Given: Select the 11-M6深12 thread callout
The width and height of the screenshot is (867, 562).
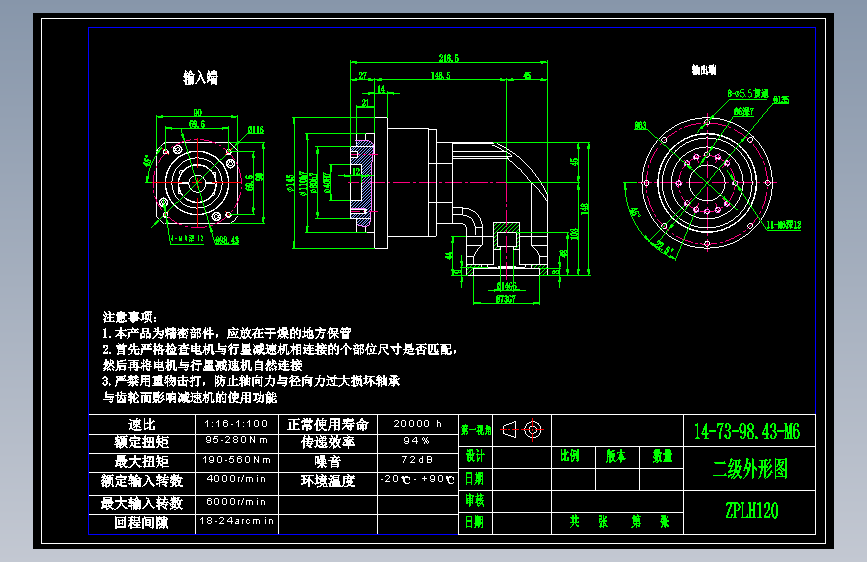Looking at the screenshot, I should [x=784, y=225].
